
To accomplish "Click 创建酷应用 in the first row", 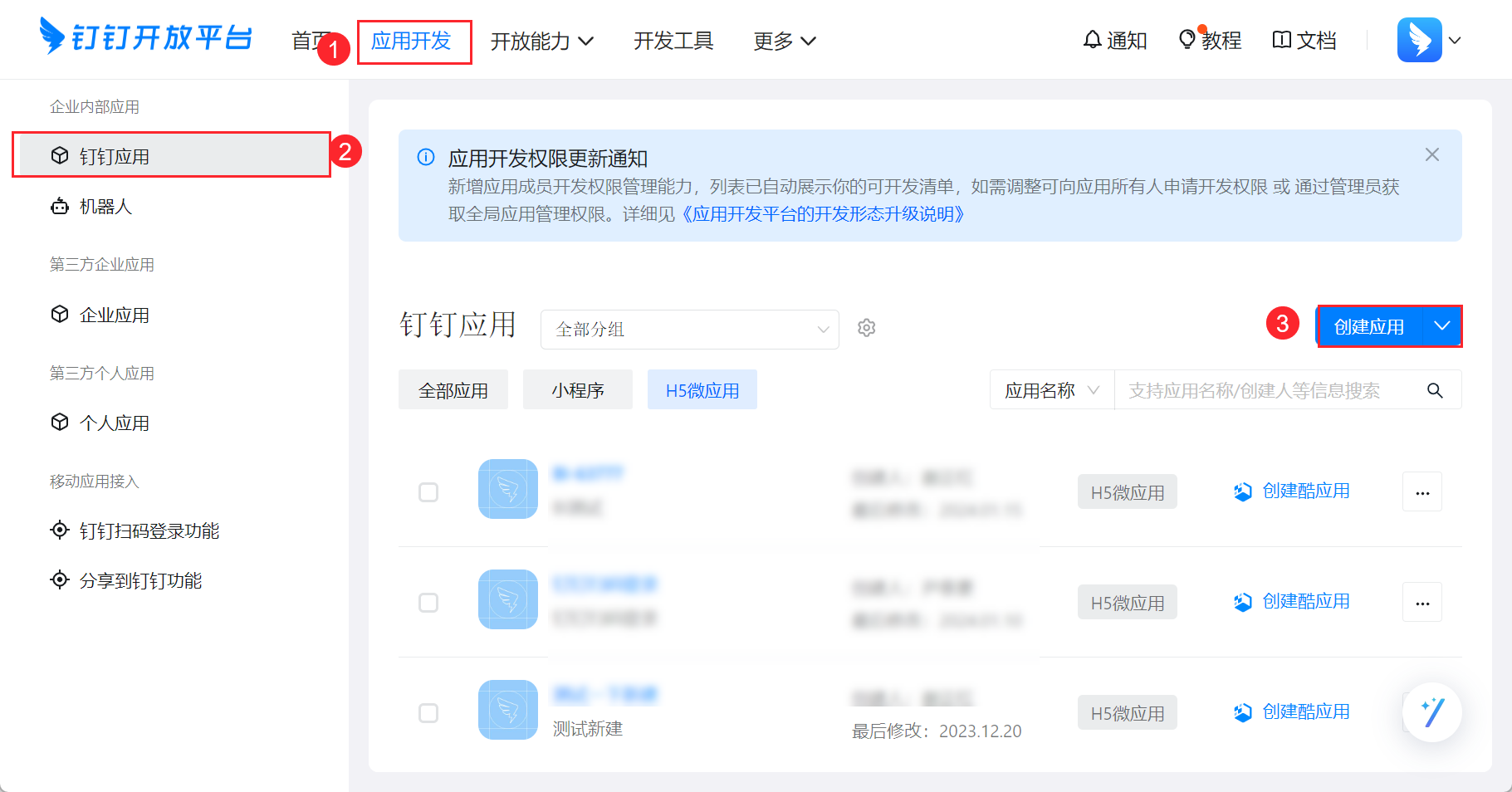I will 1292,491.
